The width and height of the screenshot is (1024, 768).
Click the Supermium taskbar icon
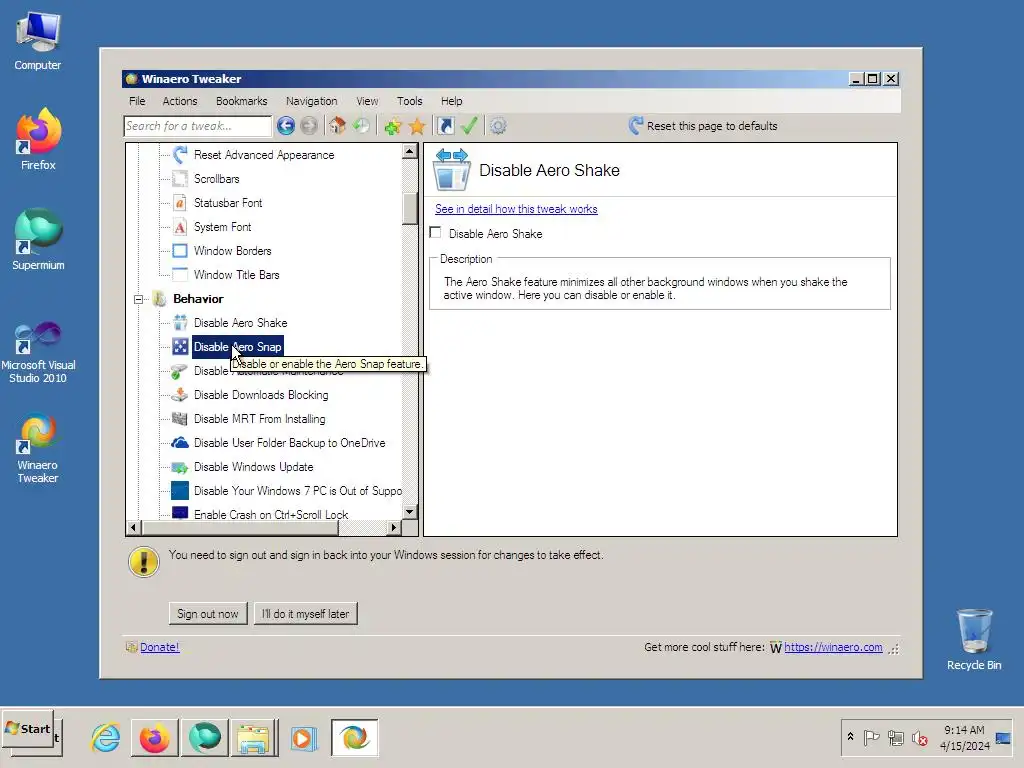(x=205, y=738)
